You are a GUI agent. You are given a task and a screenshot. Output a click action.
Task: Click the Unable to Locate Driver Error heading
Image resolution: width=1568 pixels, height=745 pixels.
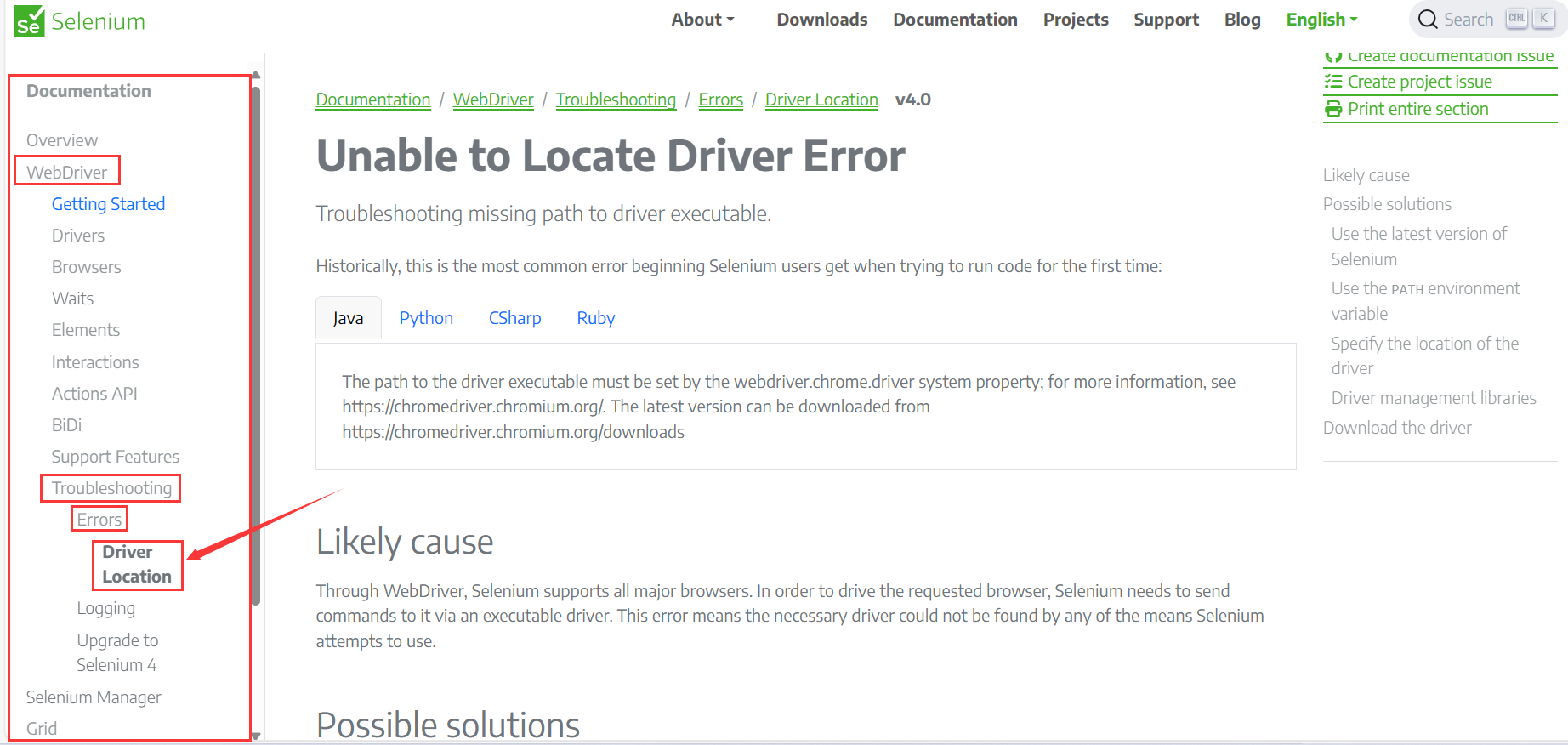point(611,156)
